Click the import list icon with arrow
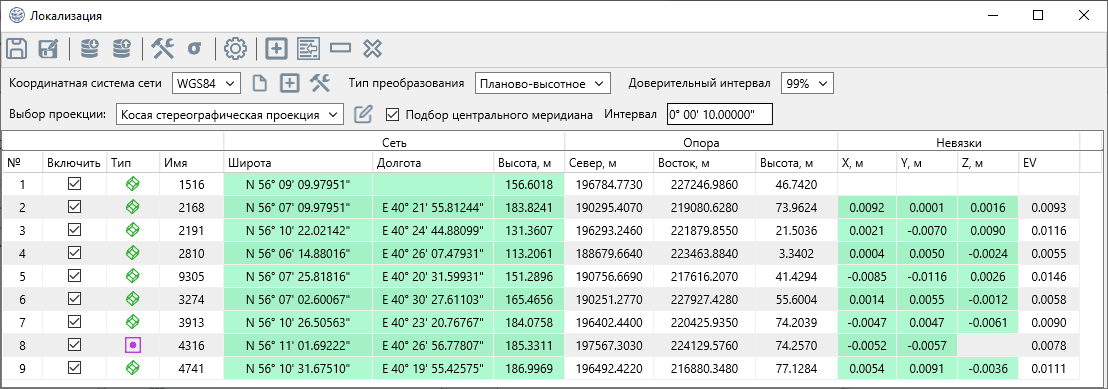The width and height of the screenshot is (1108, 389). 308,49
